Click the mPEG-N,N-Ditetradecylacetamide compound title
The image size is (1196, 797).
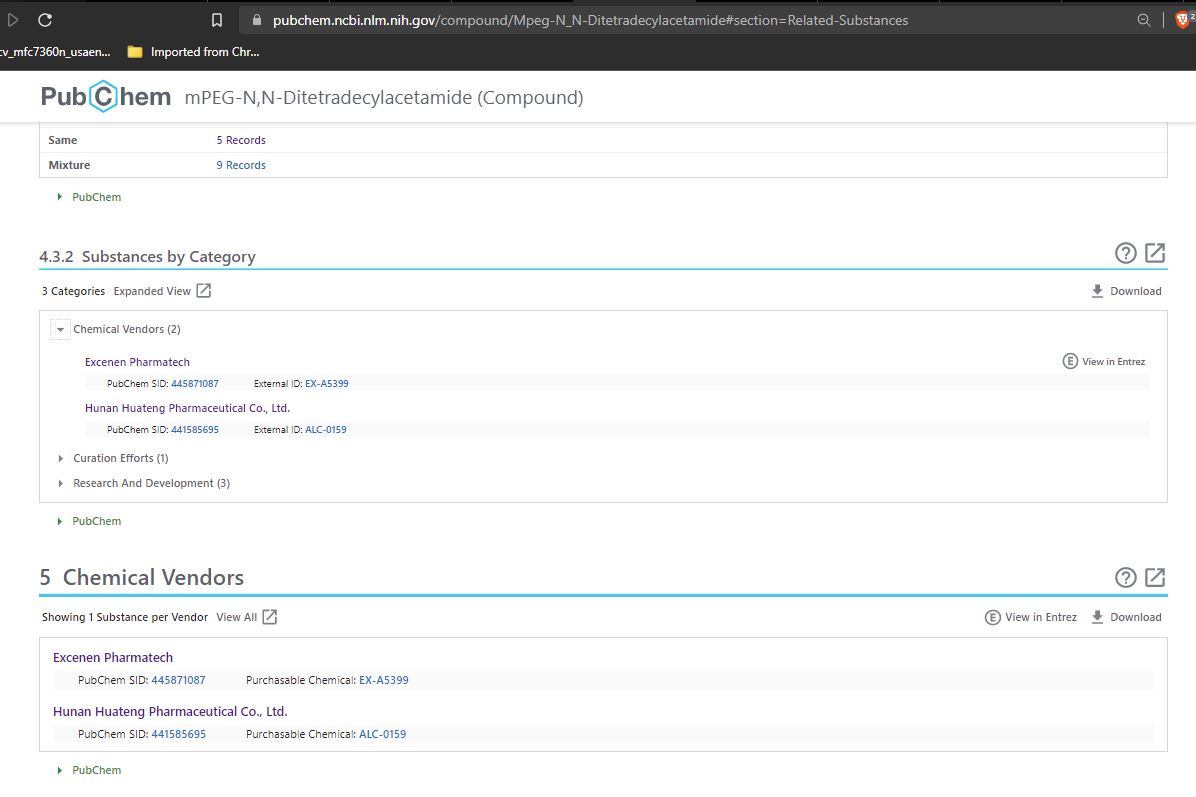(x=384, y=98)
